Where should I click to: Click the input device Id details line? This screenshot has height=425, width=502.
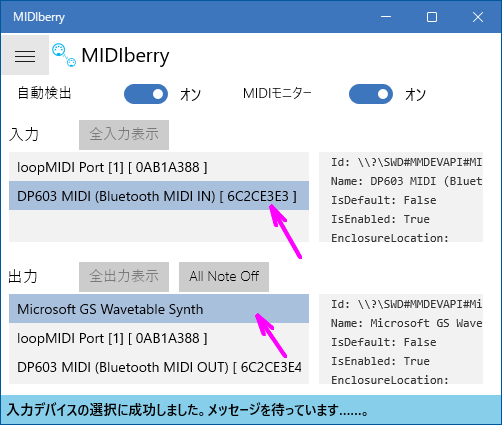406,162
